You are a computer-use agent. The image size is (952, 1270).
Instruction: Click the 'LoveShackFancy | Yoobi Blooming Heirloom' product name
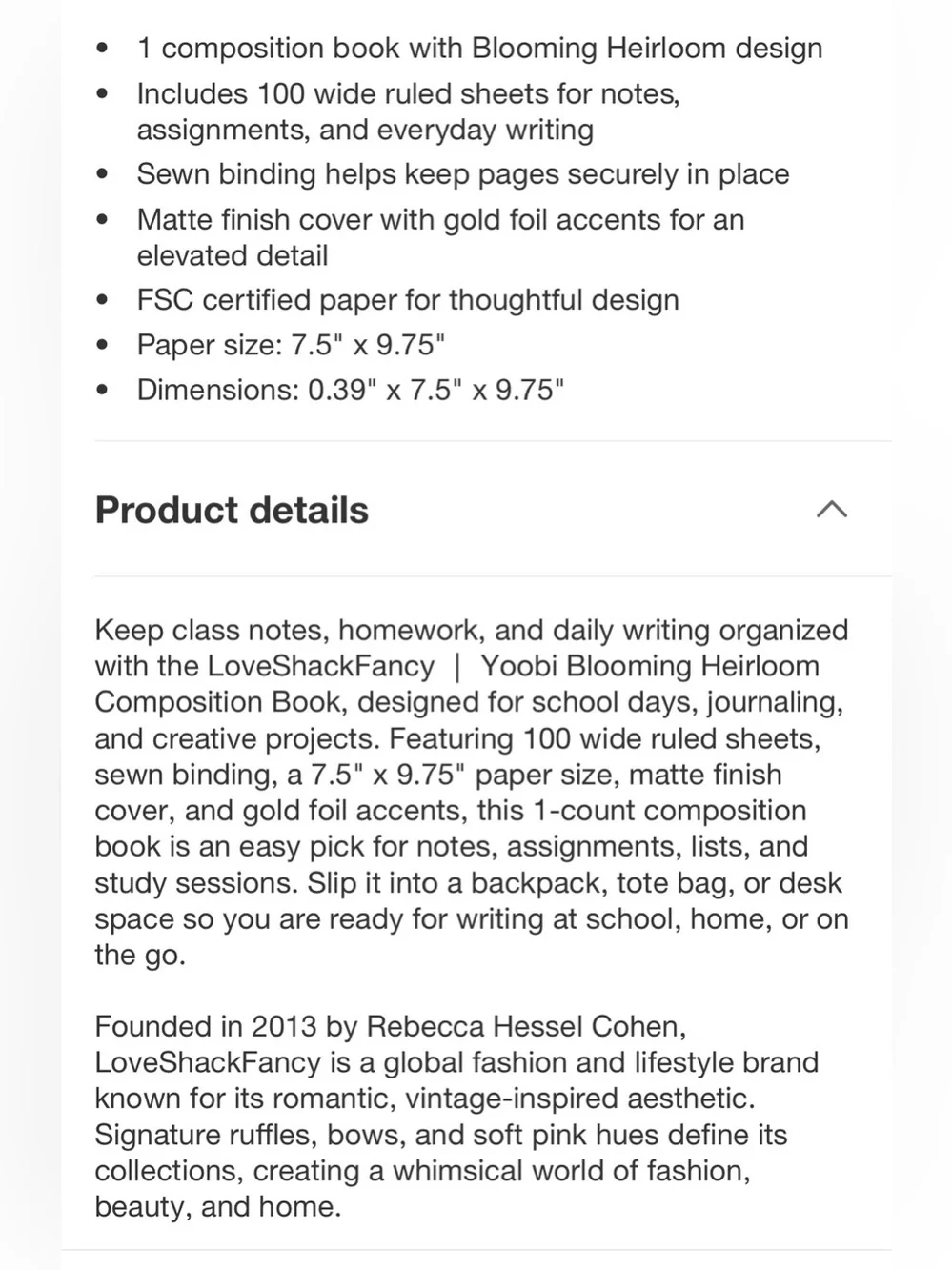pyautogui.click(x=513, y=666)
